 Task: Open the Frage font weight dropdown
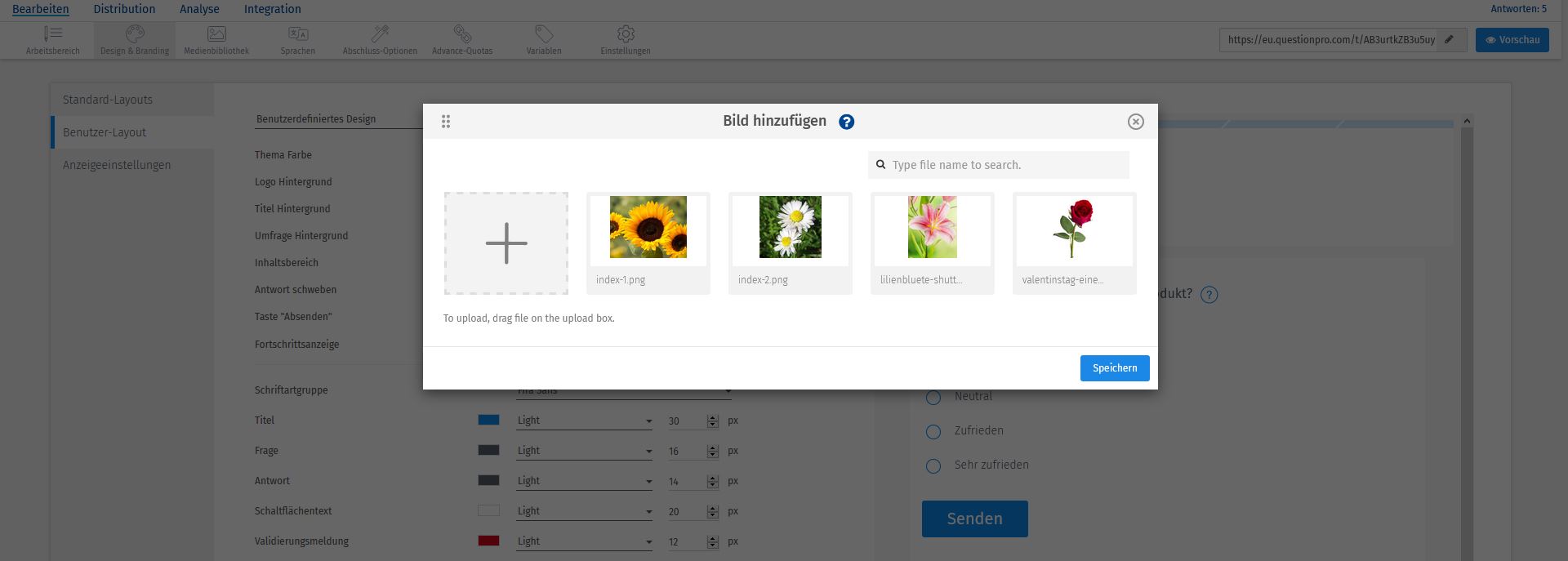click(585, 451)
